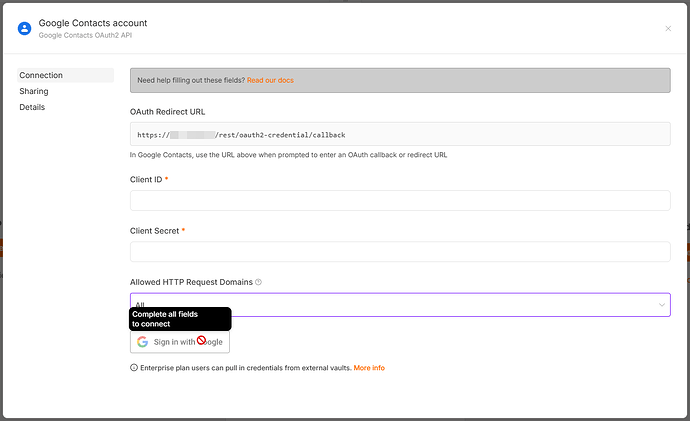This screenshot has height=421, width=690.
Task: Switch to the Details tab
Action: [32, 107]
